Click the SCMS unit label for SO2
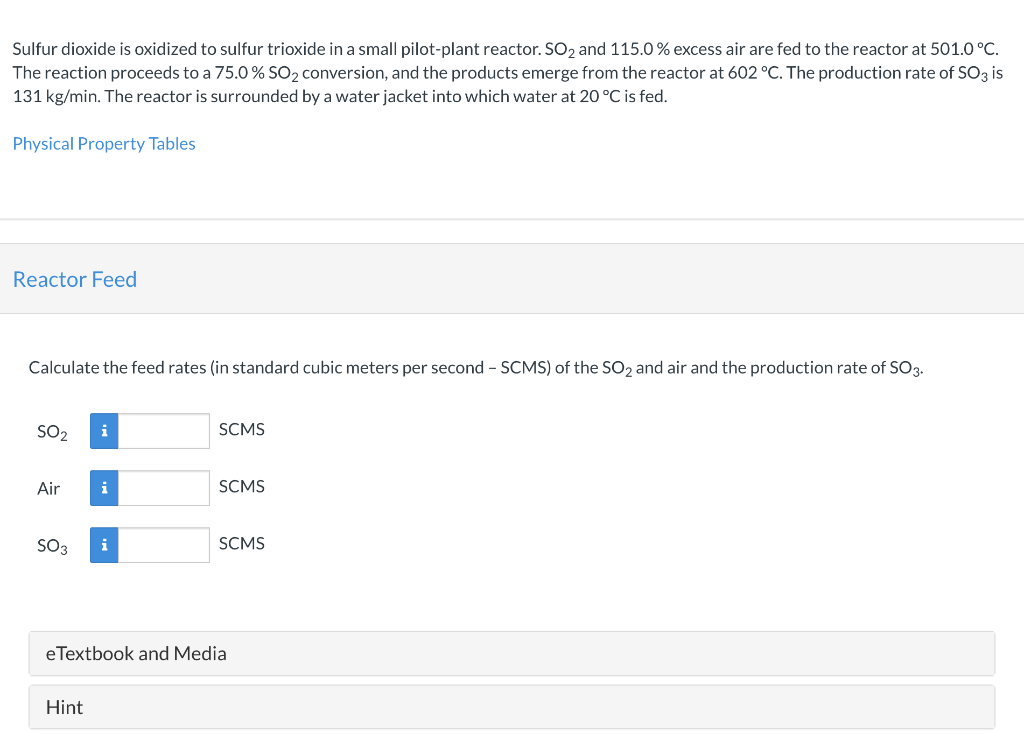 [241, 429]
